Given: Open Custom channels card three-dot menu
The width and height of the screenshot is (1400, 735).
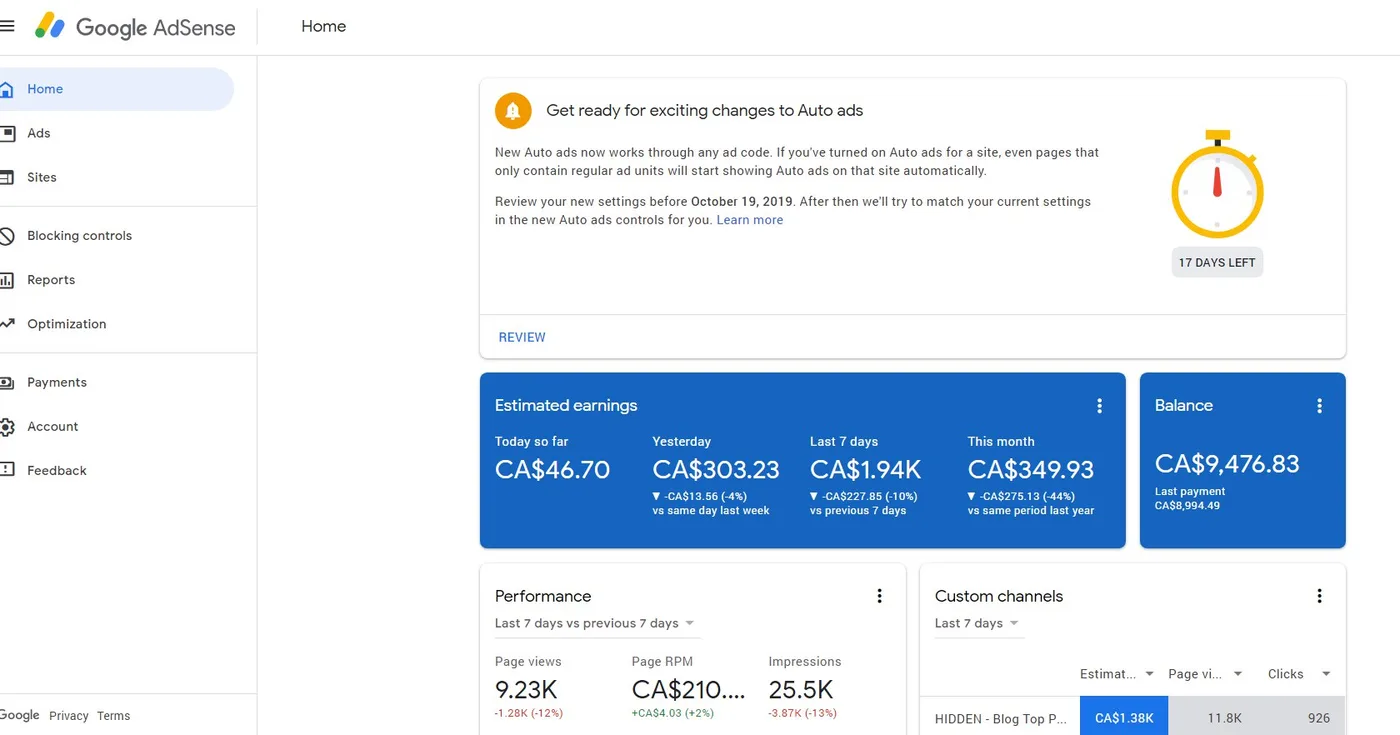Looking at the screenshot, I should [x=1319, y=596].
